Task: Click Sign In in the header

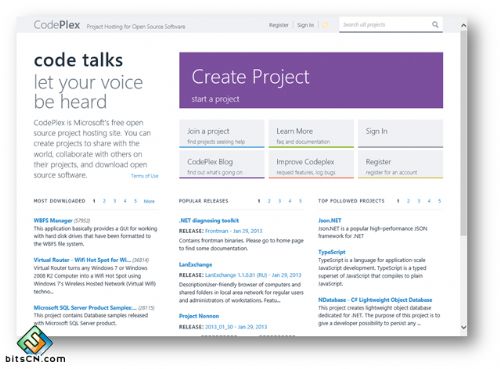Action: pyautogui.click(x=305, y=25)
